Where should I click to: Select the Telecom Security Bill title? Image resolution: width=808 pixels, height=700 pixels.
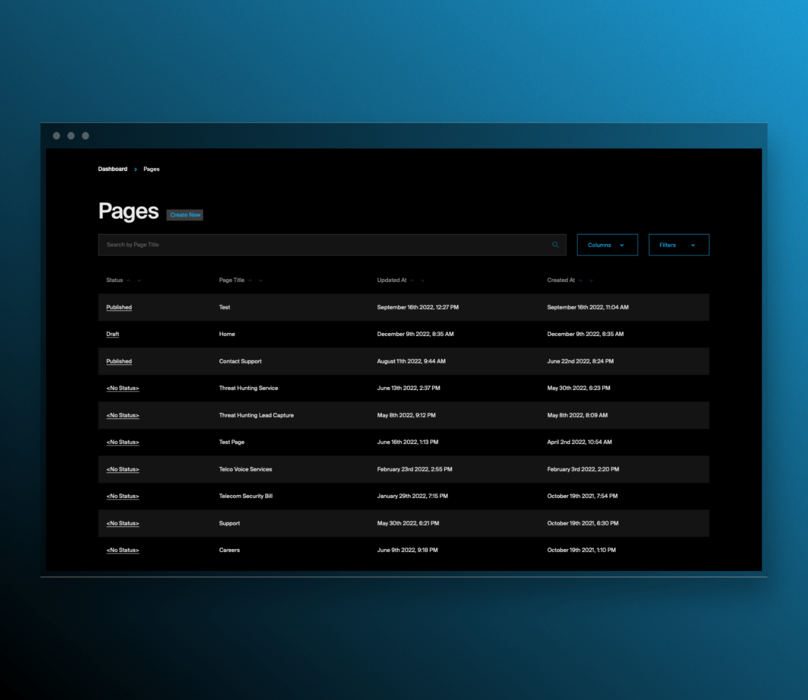(x=246, y=496)
